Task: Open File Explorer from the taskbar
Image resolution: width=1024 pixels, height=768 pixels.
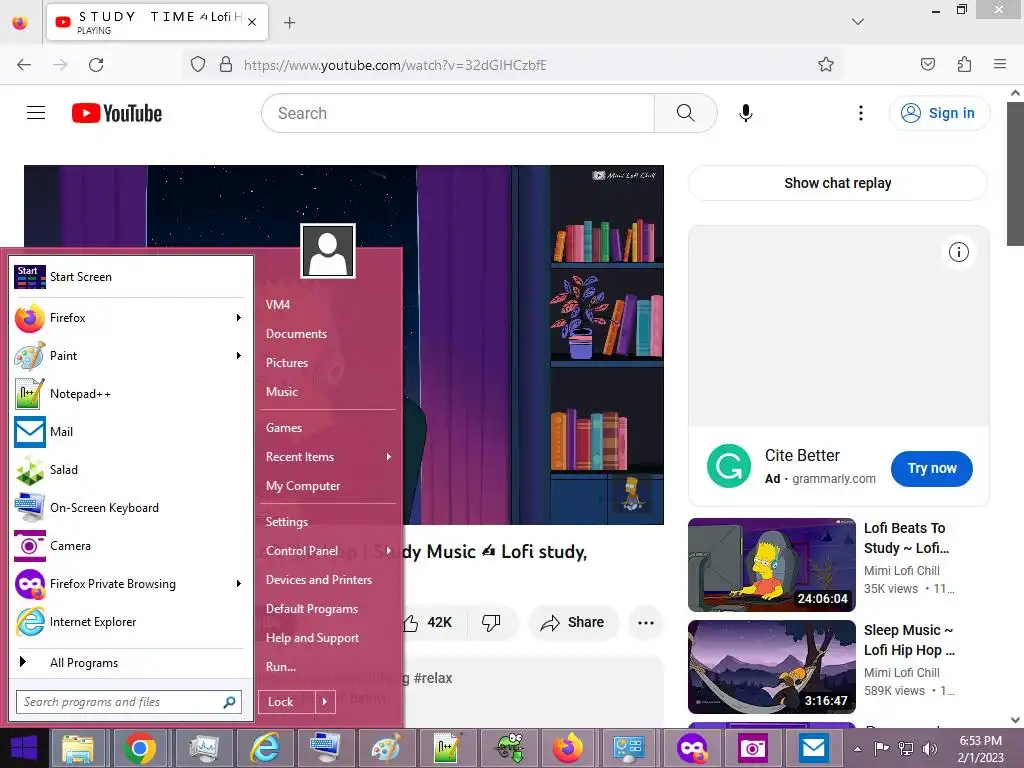Action: click(x=78, y=748)
